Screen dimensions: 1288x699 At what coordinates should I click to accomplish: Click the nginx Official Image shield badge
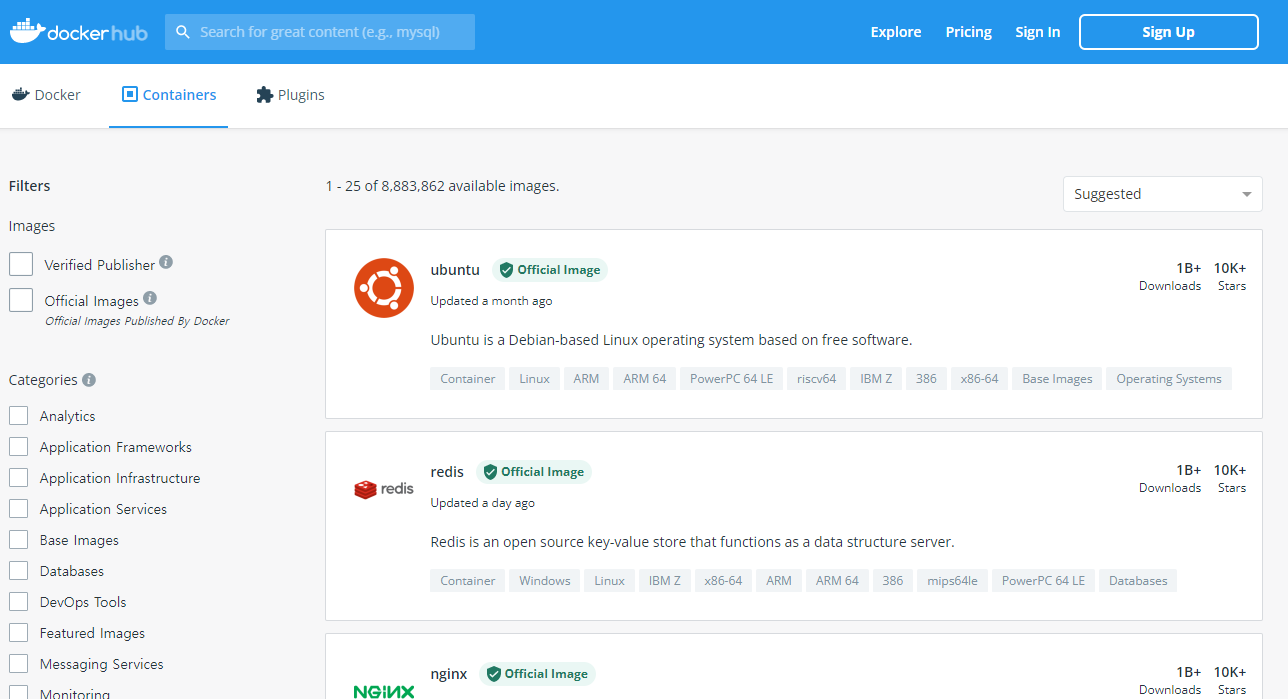coord(538,674)
